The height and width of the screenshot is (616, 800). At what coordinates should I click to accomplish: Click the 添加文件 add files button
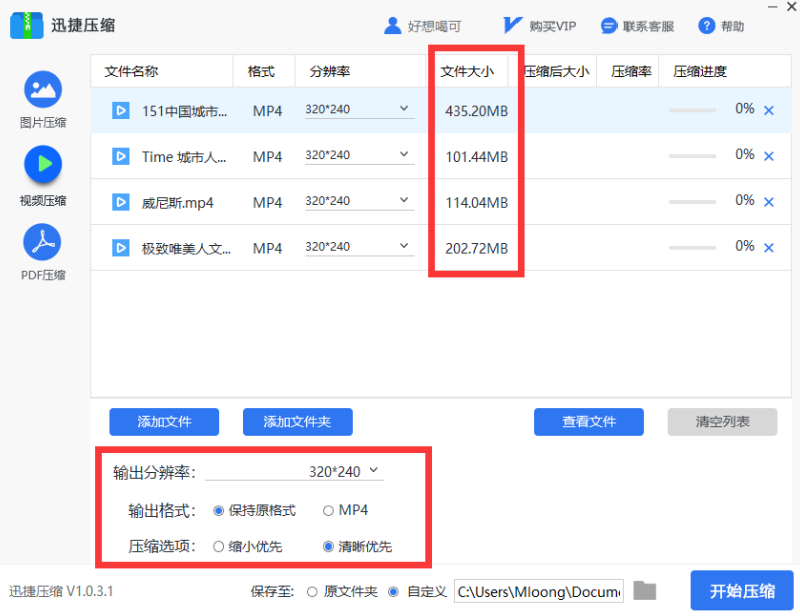click(x=164, y=421)
